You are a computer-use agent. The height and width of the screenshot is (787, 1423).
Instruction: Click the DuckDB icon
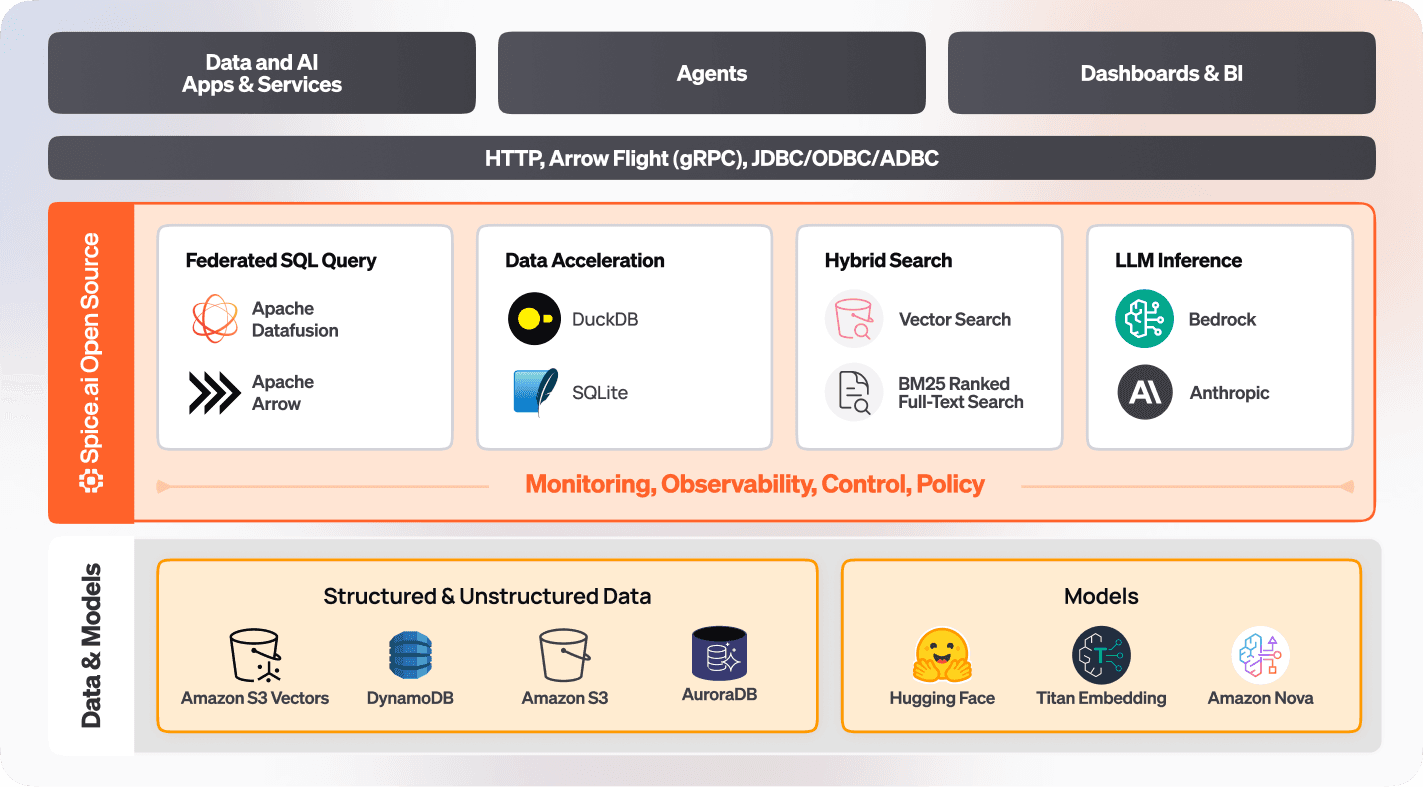point(534,319)
